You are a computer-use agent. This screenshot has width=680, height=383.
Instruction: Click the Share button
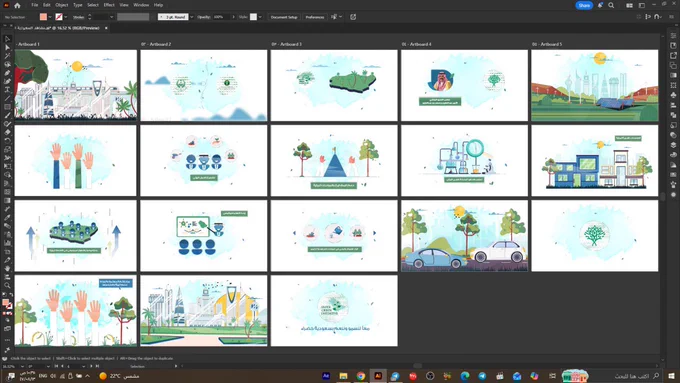coord(584,5)
